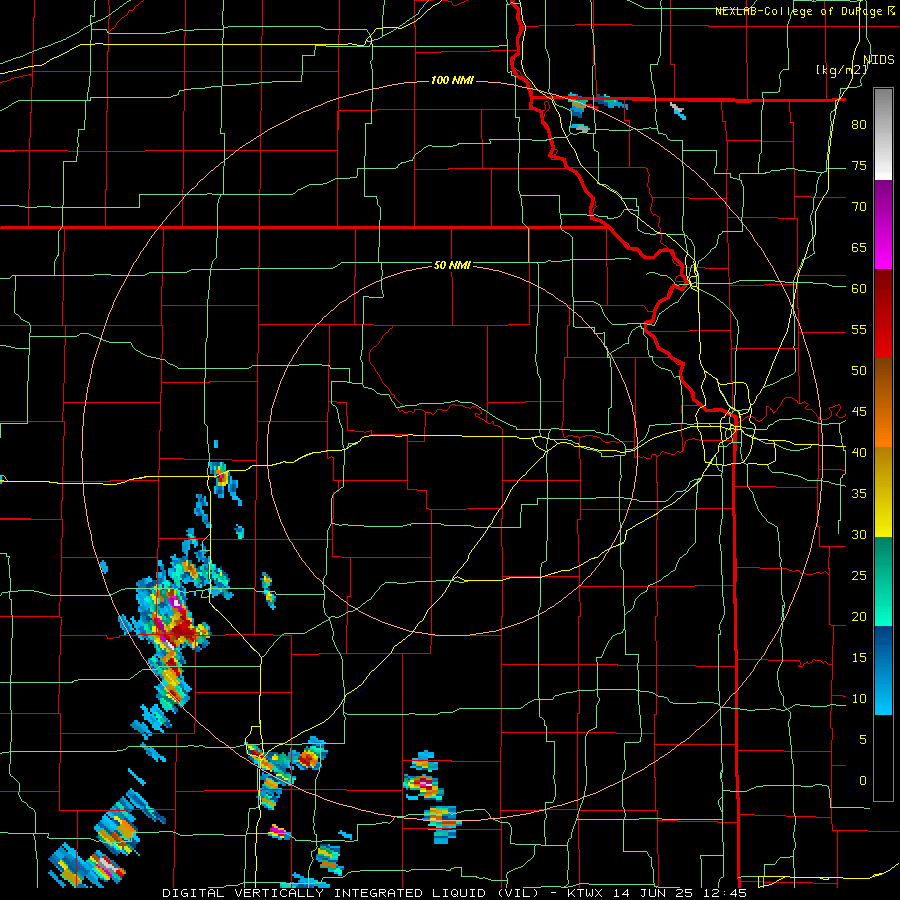Click the 0 value on the color scale
Viewport: 900px width, 900px height.
pos(863,781)
